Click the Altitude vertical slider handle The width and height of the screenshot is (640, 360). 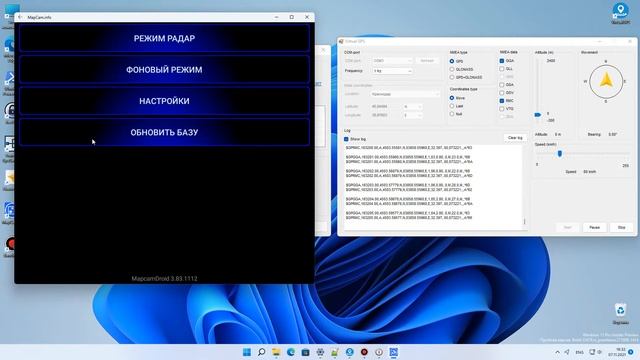tap(538, 115)
